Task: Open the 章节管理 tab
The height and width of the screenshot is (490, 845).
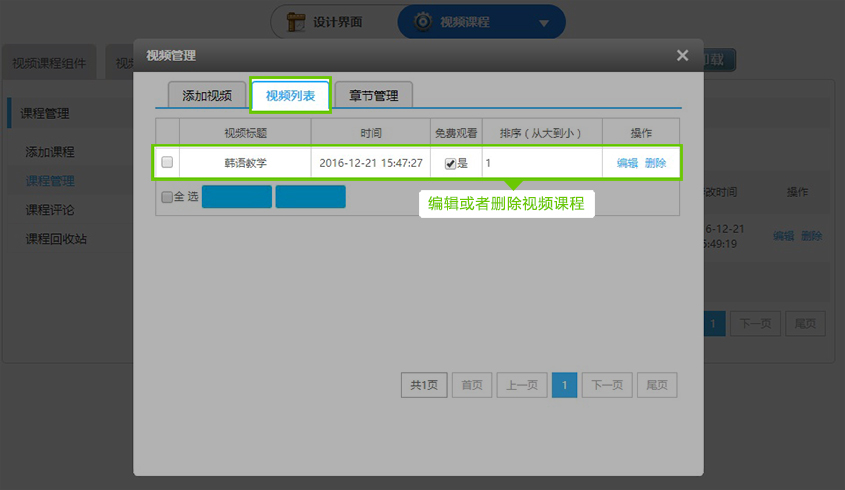Action: (373, 95)
